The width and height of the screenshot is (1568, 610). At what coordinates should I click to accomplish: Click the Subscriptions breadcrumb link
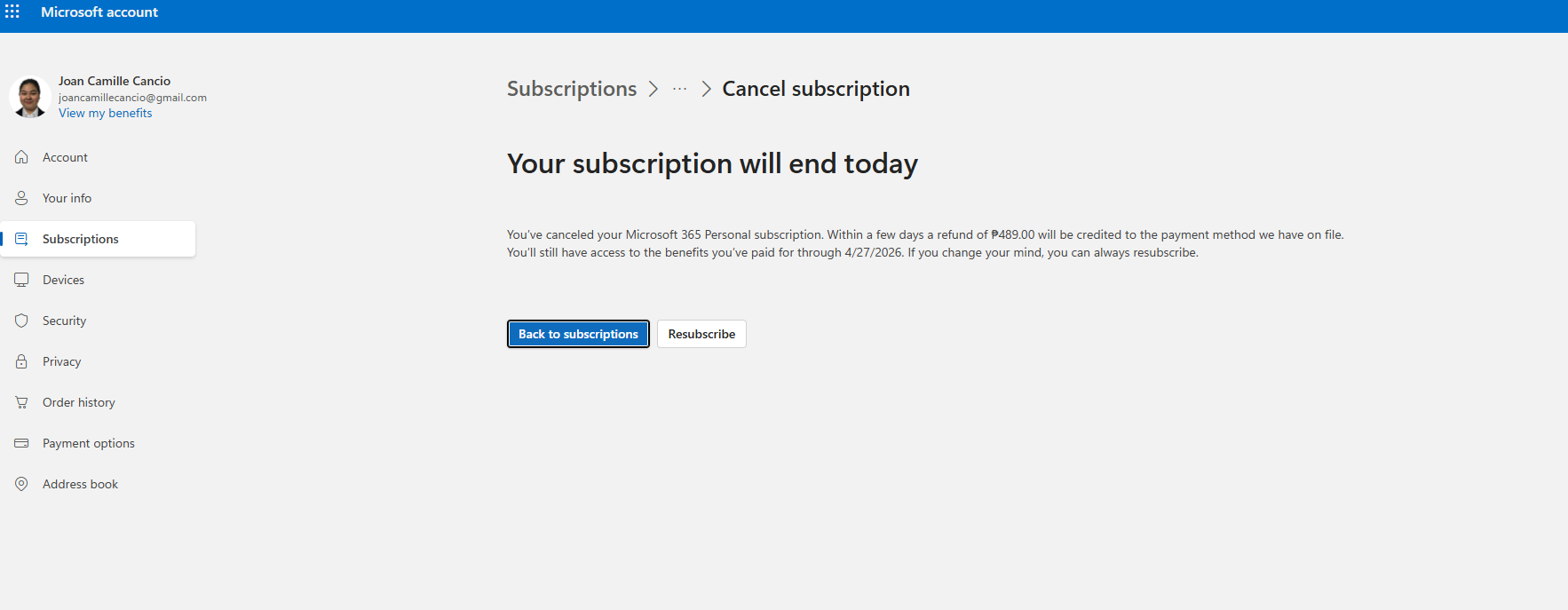click(572, 89)
